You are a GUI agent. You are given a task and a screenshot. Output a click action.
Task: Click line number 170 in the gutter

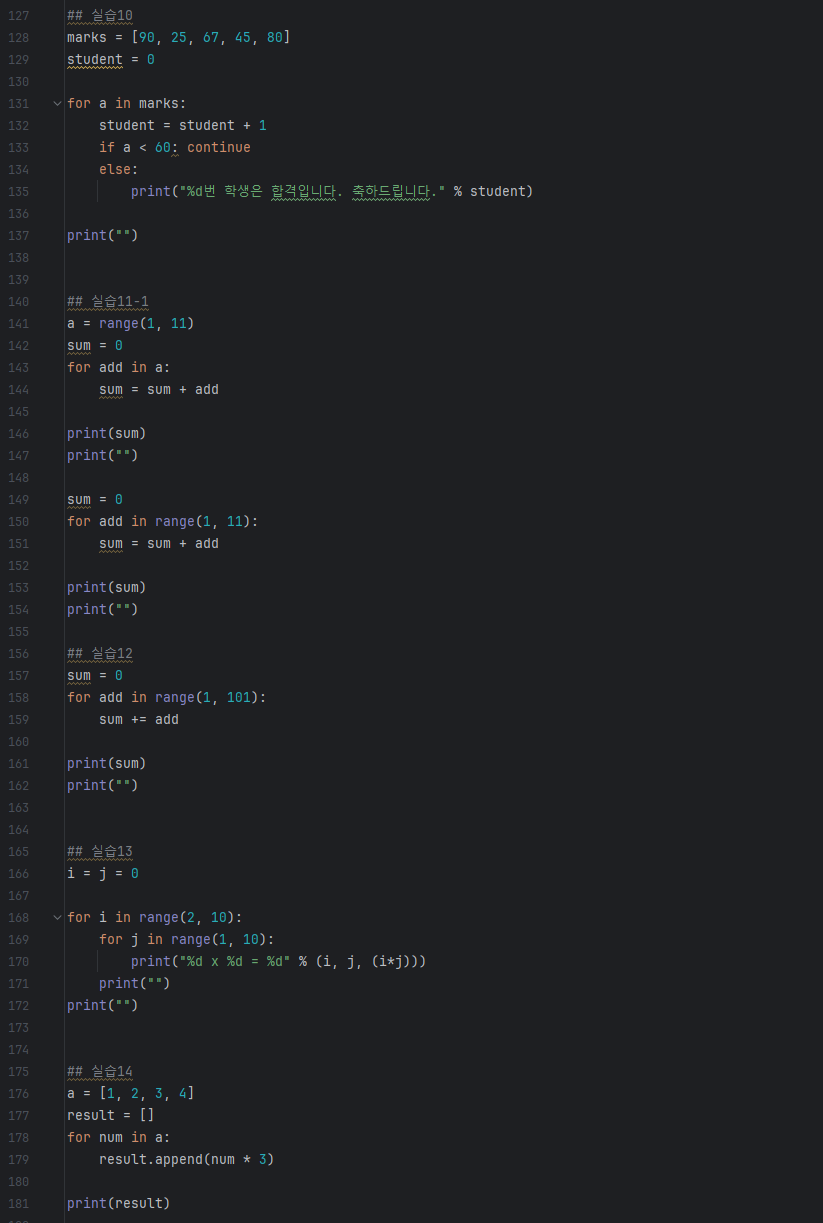(18, 961)
